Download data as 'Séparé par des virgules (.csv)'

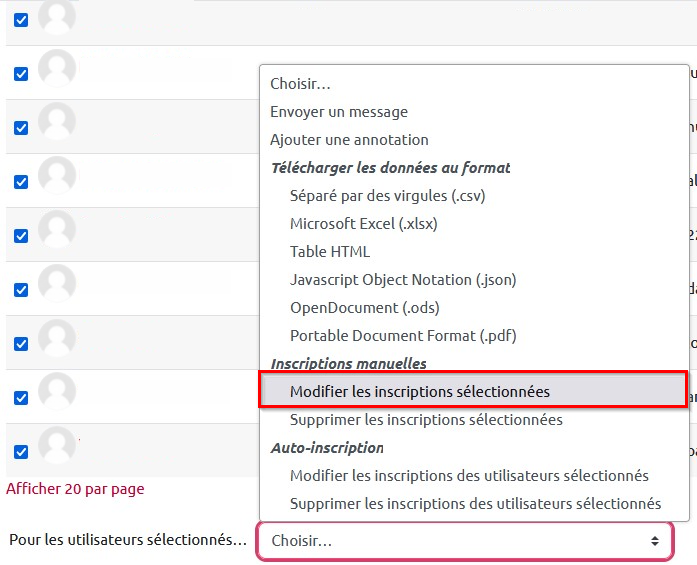click(x=387, y=196)
